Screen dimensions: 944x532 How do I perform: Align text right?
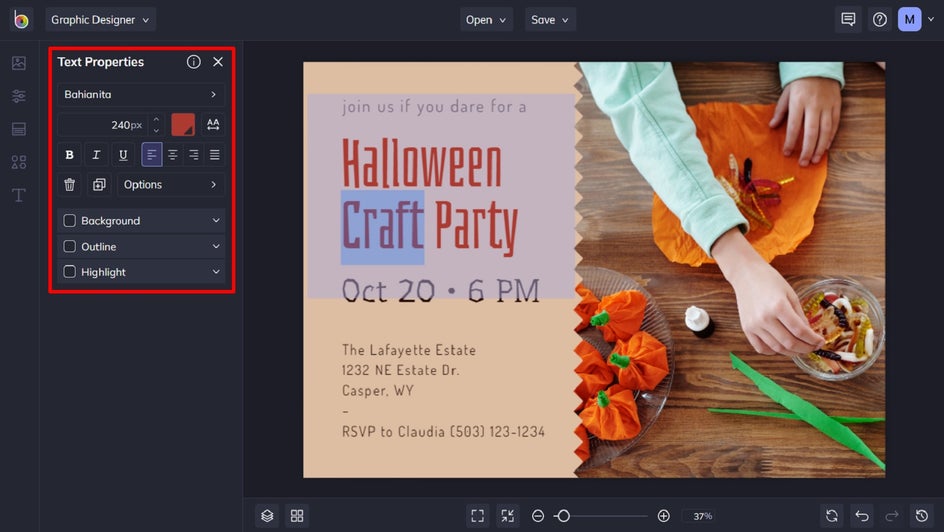pyautogui.click(x=194, y=155)
